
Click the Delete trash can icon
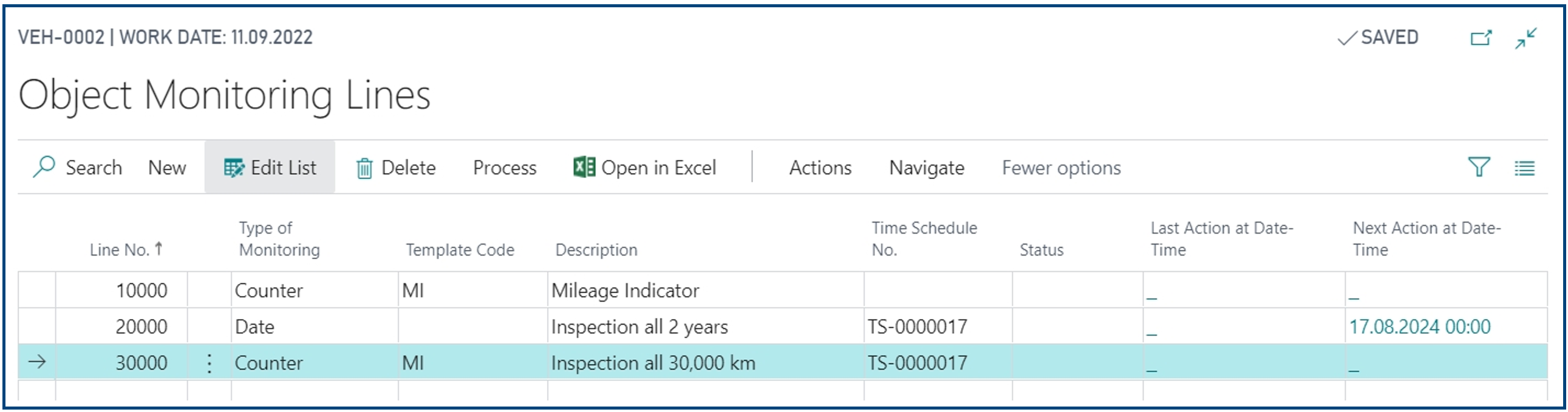tap(364, 168)
